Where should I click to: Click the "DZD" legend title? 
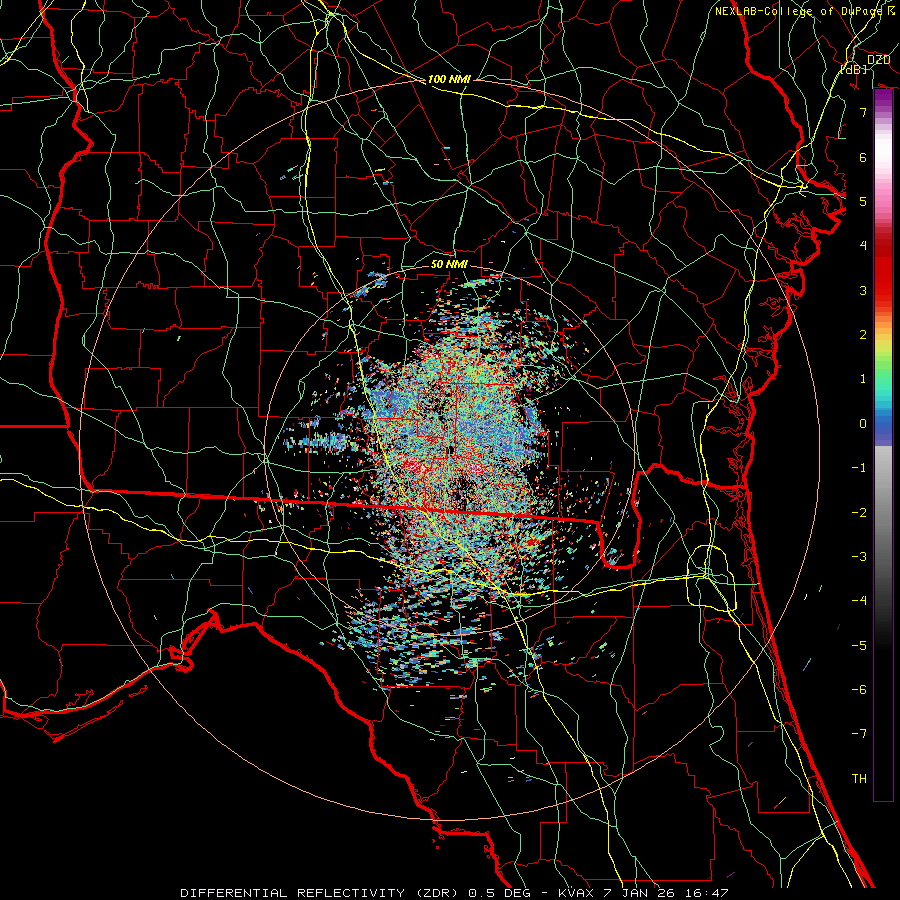click(x=878, y=59)
